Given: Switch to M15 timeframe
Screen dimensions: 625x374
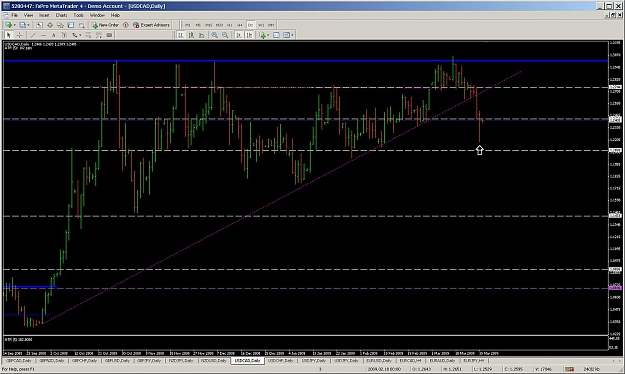Looking at the screenshot, I should [x=208, y=25].
